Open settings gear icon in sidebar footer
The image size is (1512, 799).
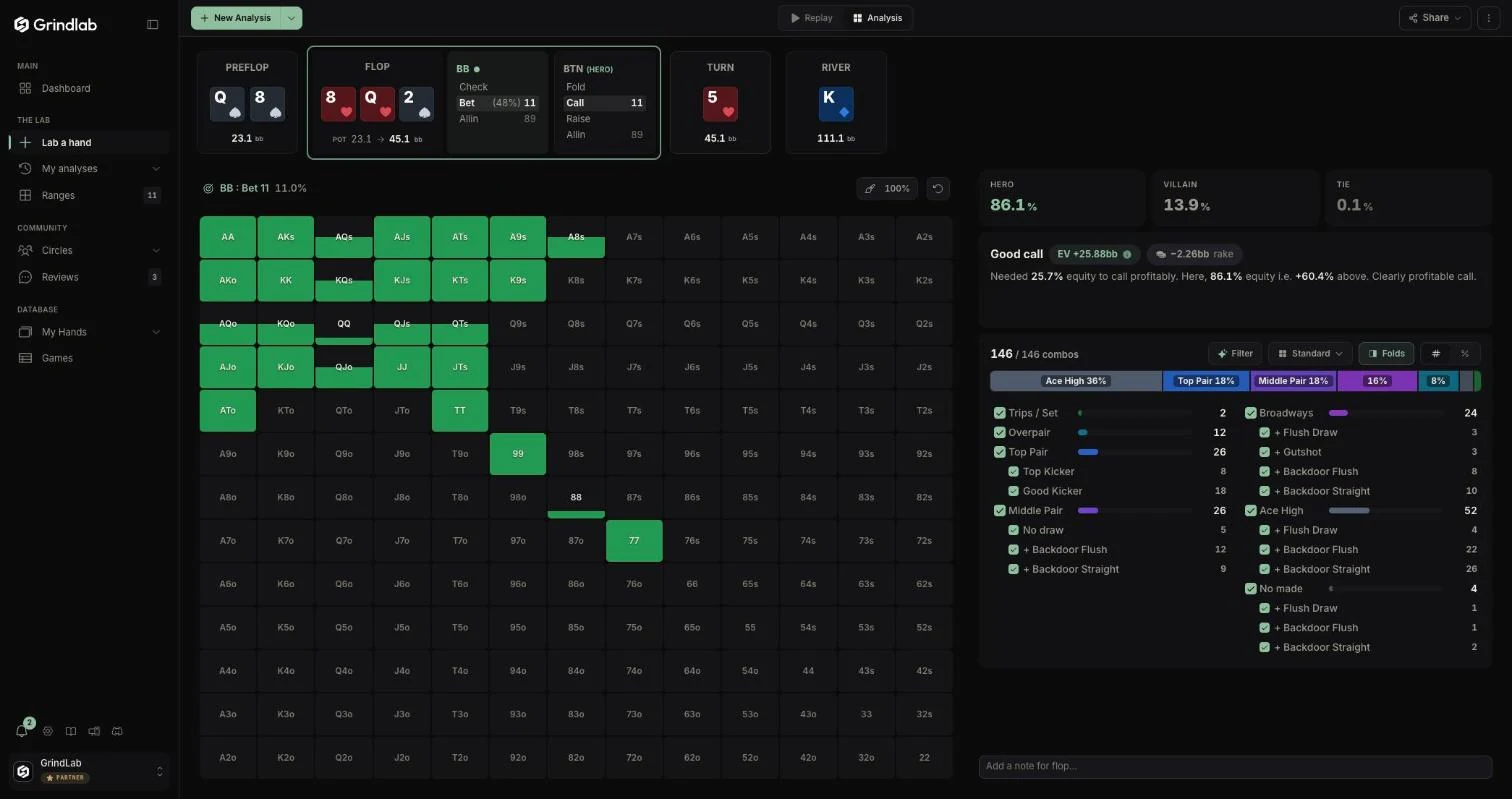coord(47,731)
